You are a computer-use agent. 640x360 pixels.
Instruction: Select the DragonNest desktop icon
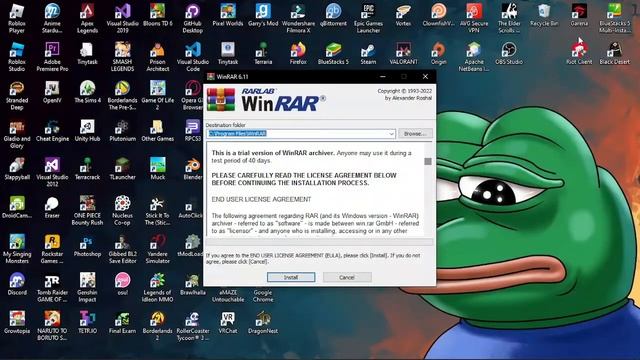pyautogui.click(x=263, y=322)
